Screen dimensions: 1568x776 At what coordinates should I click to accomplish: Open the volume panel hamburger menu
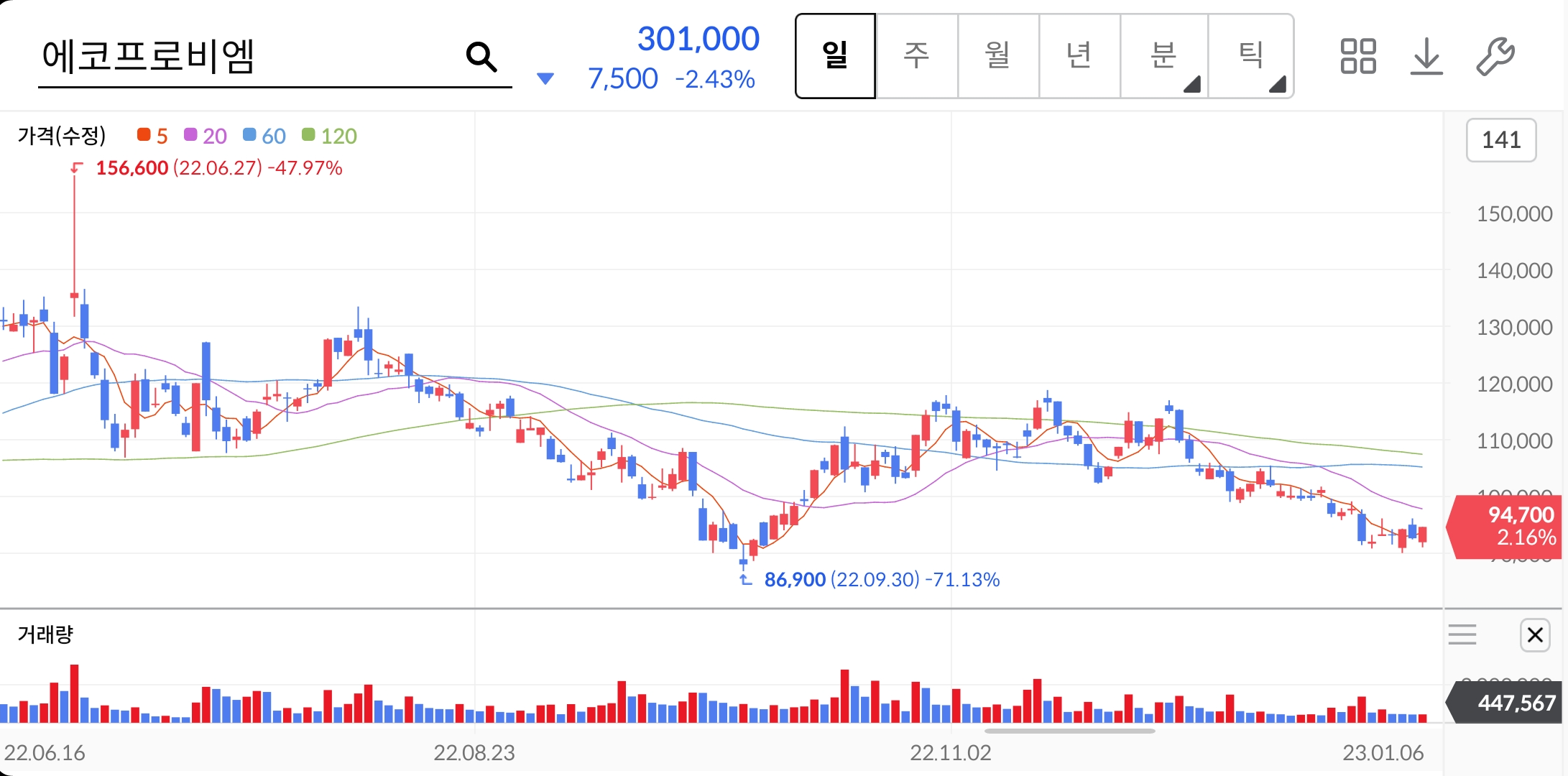point(1462,635)
